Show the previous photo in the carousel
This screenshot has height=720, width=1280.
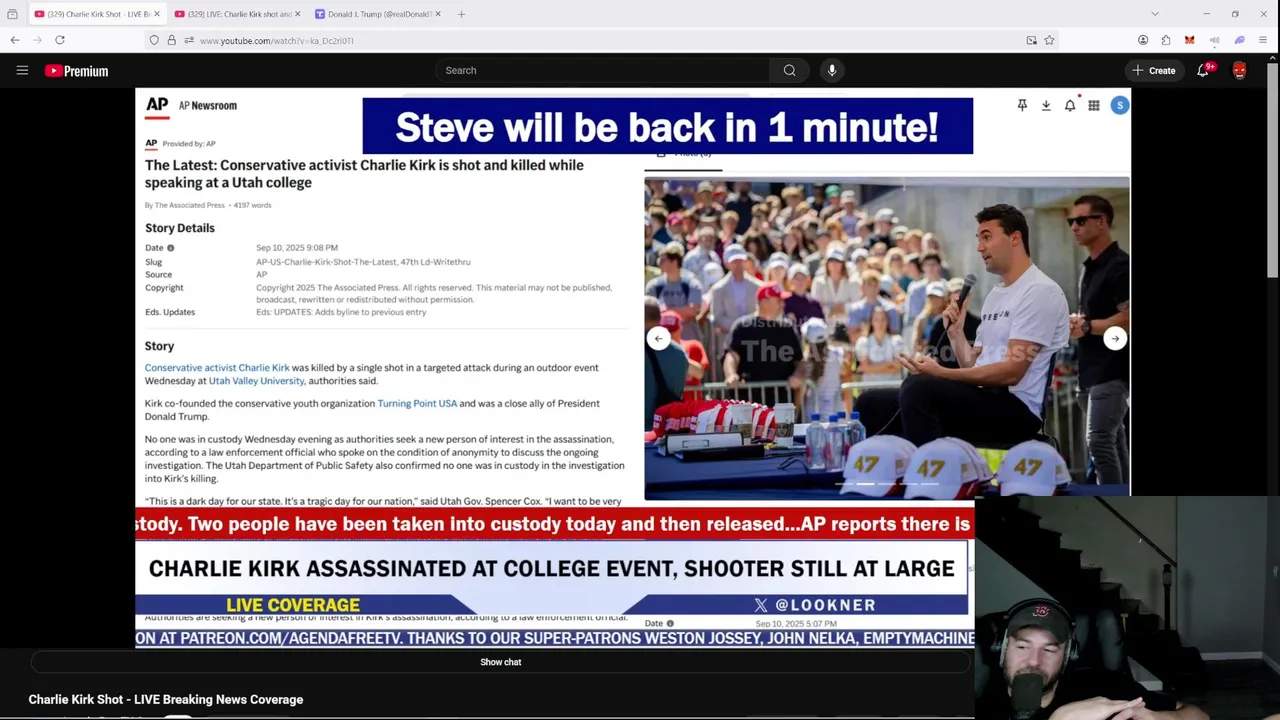tap(658, 338)
